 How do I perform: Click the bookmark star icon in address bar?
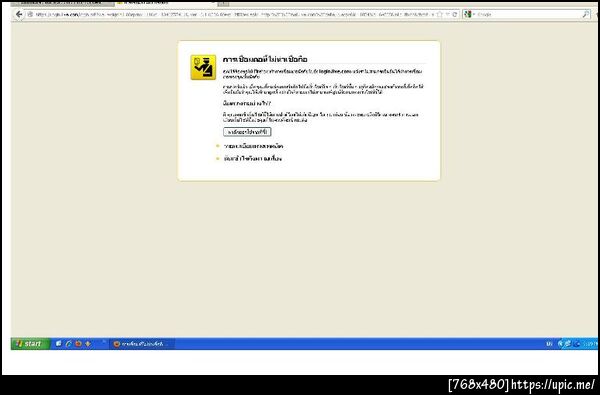click(439, 14)
